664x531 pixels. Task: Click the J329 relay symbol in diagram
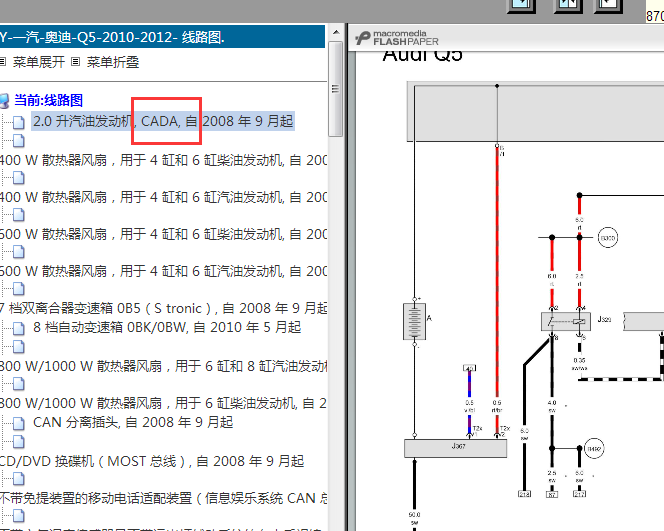566,321
